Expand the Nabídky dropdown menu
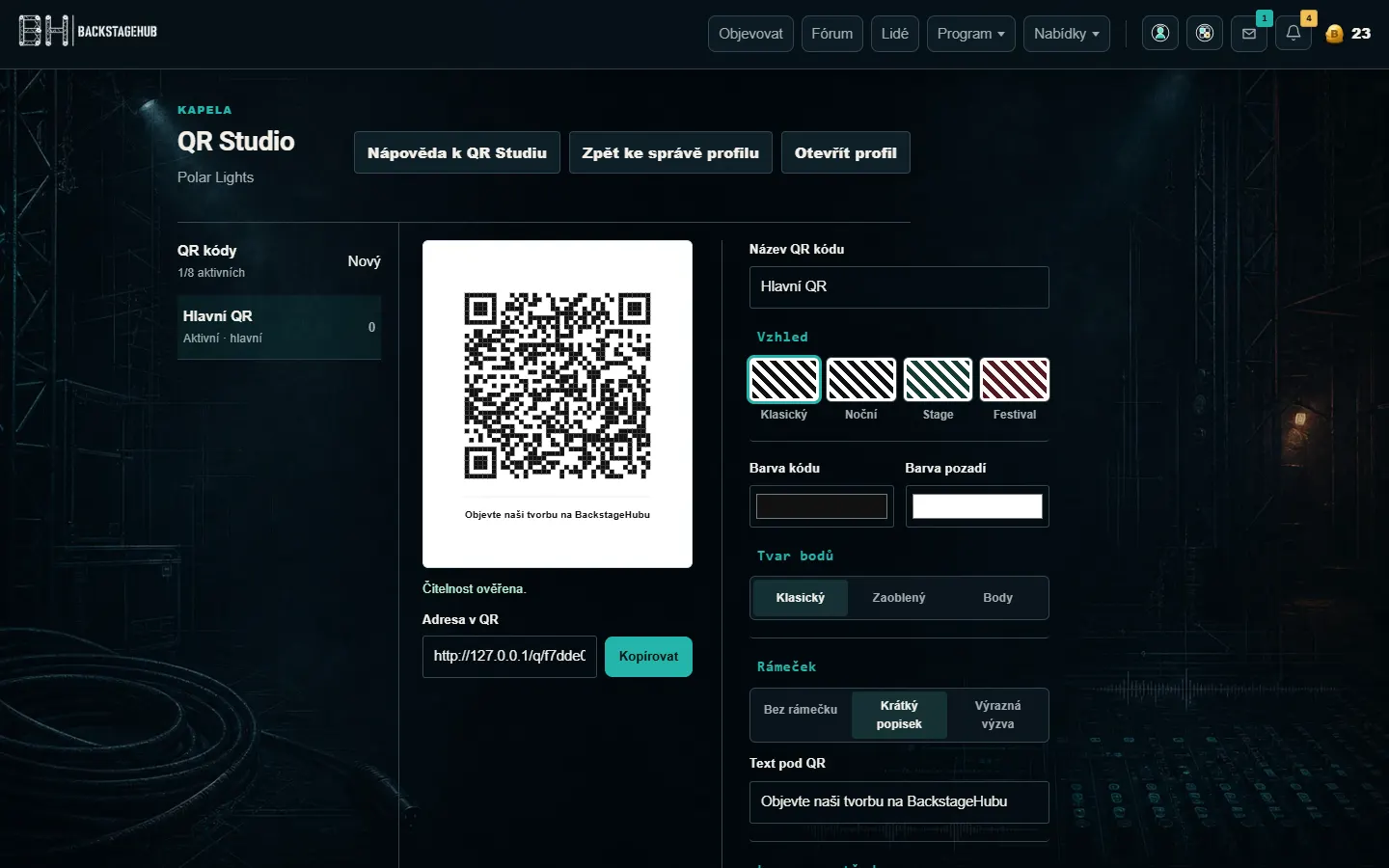This screenshot has height=868, width=1389. tap(1066, 33)
